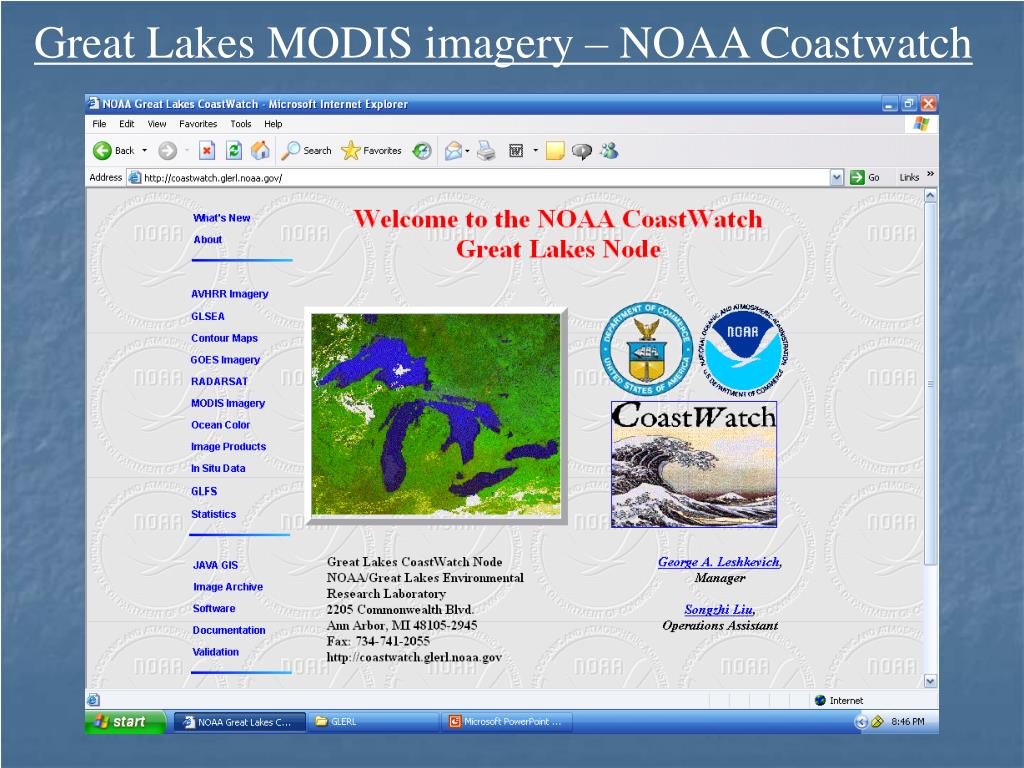Visit the George A. Leshkevich link

click(x=718, y=562)
